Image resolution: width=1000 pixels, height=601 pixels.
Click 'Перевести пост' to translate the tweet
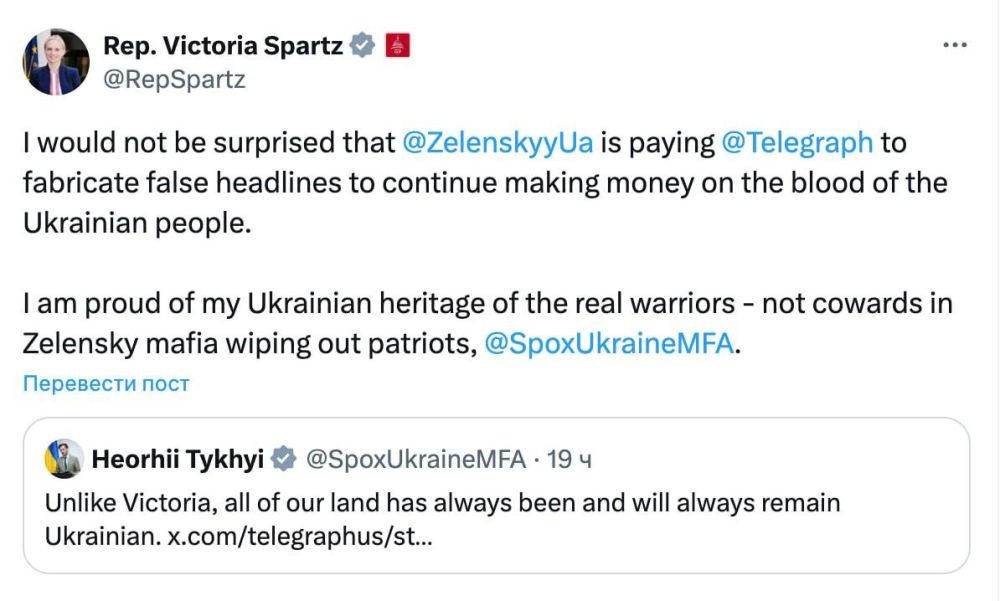pos(107,382)
